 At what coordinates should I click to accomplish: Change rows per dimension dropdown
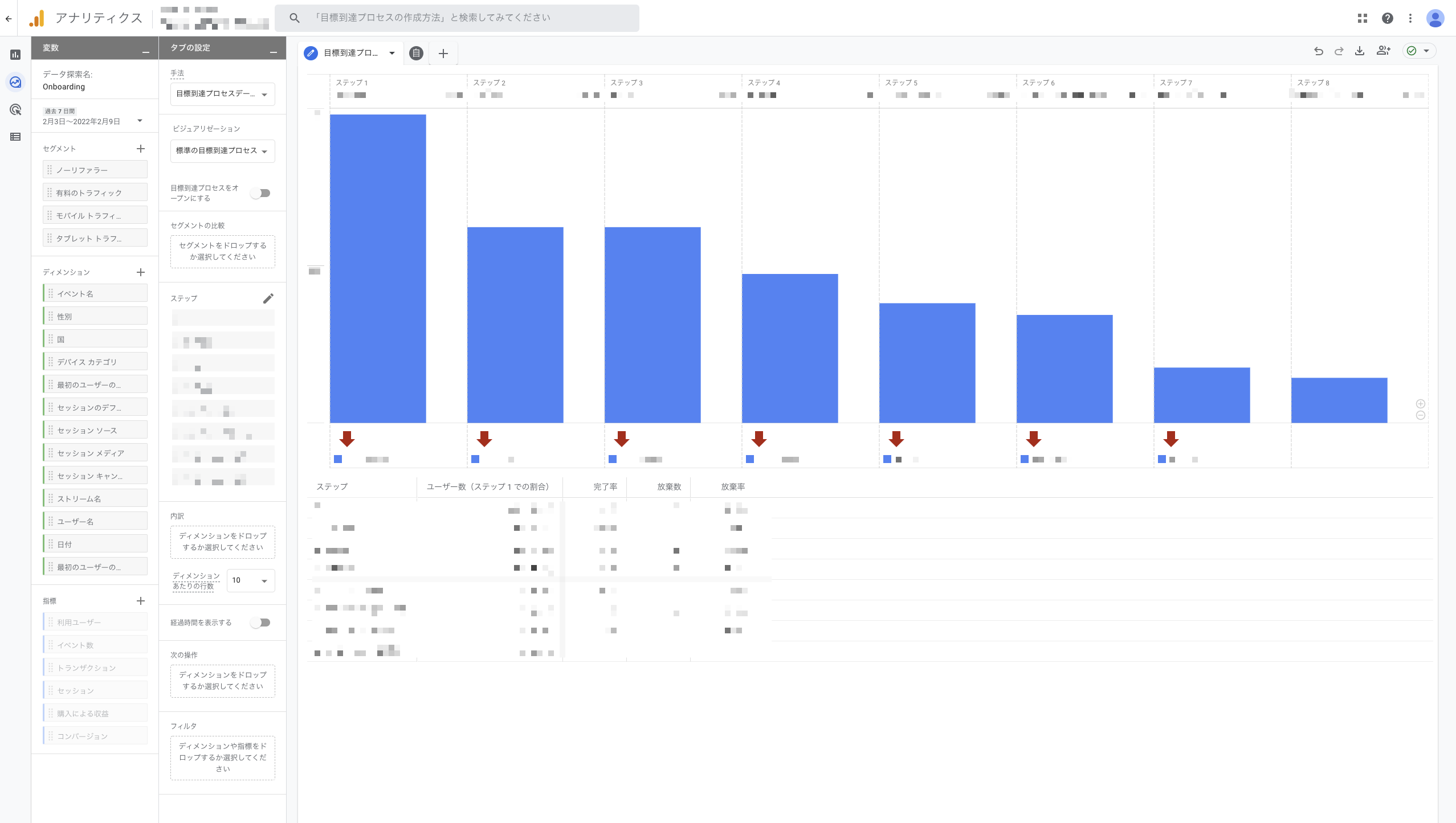(x=250, y=580)
